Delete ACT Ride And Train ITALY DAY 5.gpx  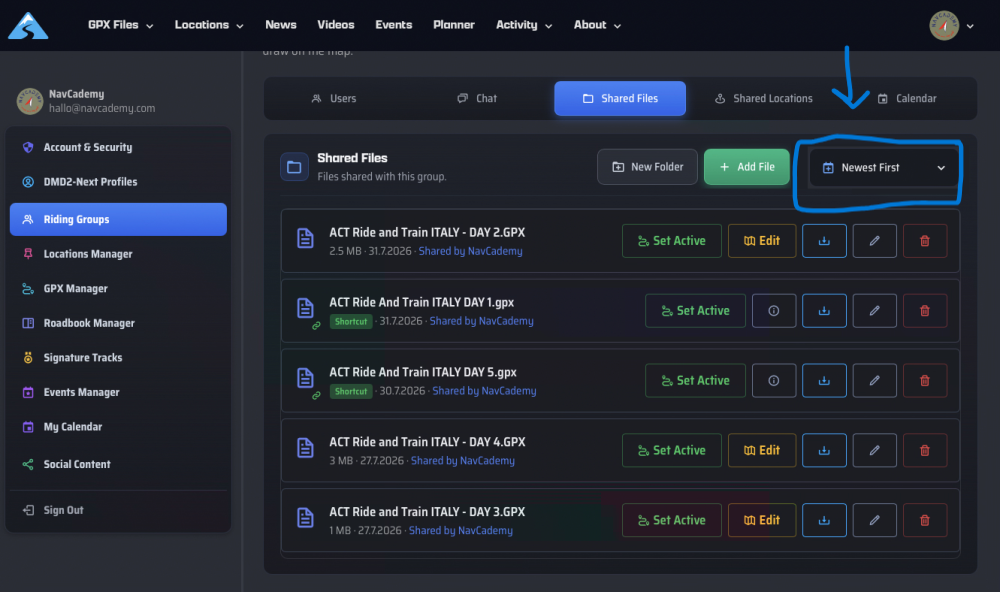925,380
